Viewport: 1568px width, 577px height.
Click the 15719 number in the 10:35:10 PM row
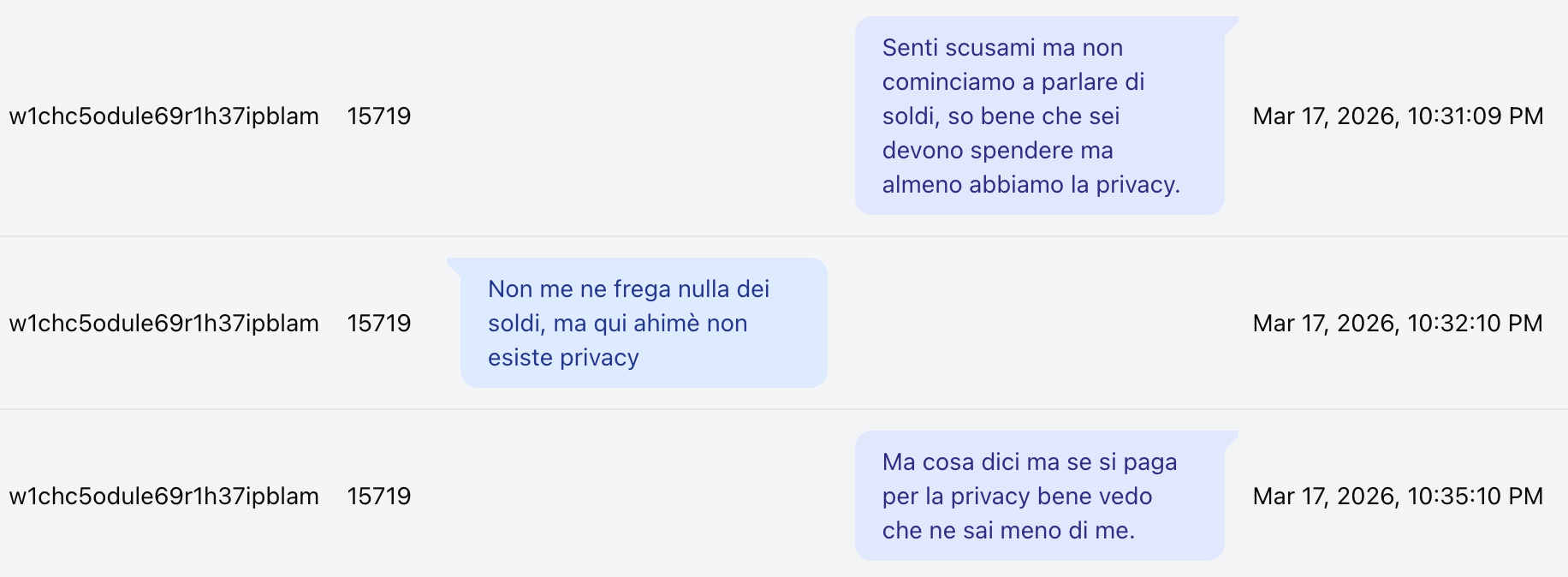(x=379, y=497)
